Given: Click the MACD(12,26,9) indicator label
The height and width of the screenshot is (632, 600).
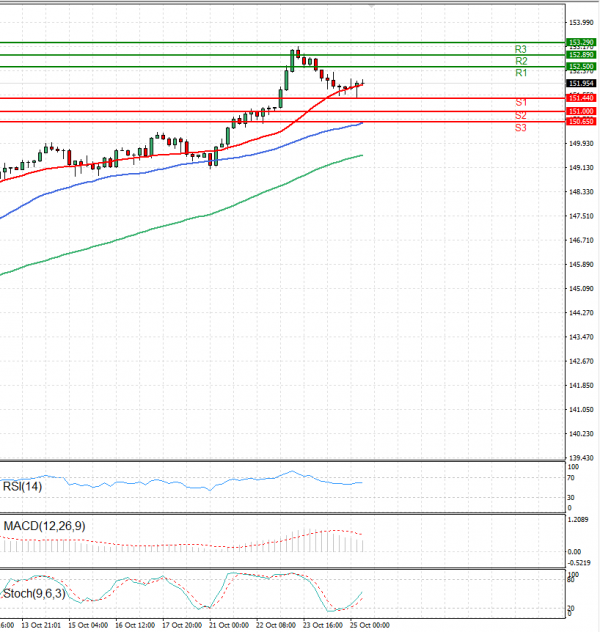Looking at the screenshot, I should 44,526.
